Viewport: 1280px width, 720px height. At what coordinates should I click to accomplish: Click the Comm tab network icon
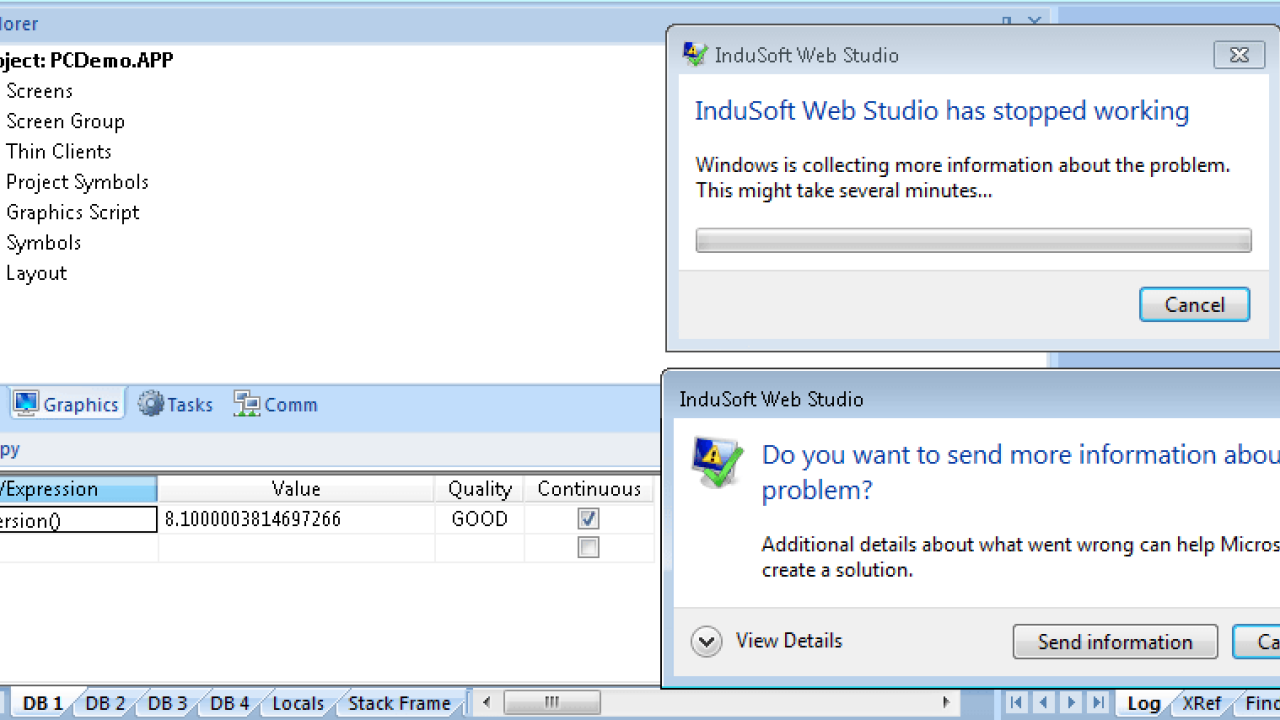[x=247, y=404]
